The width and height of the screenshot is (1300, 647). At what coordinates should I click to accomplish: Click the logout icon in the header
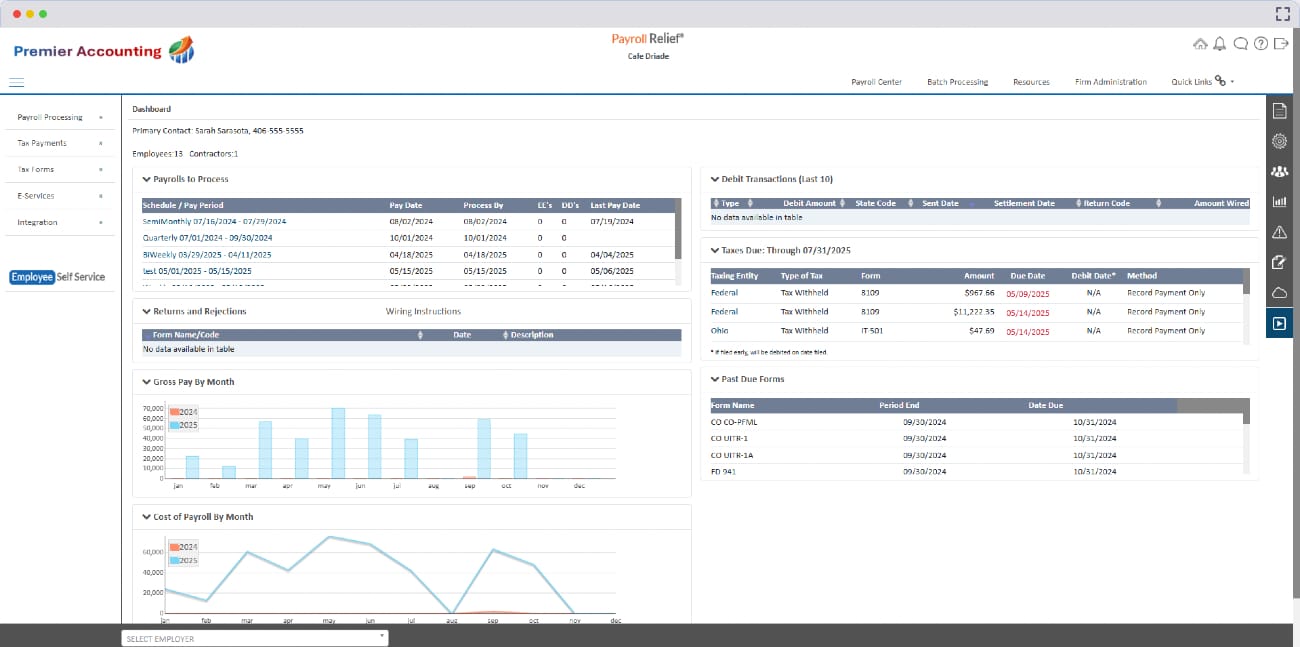pos(1281,44)
